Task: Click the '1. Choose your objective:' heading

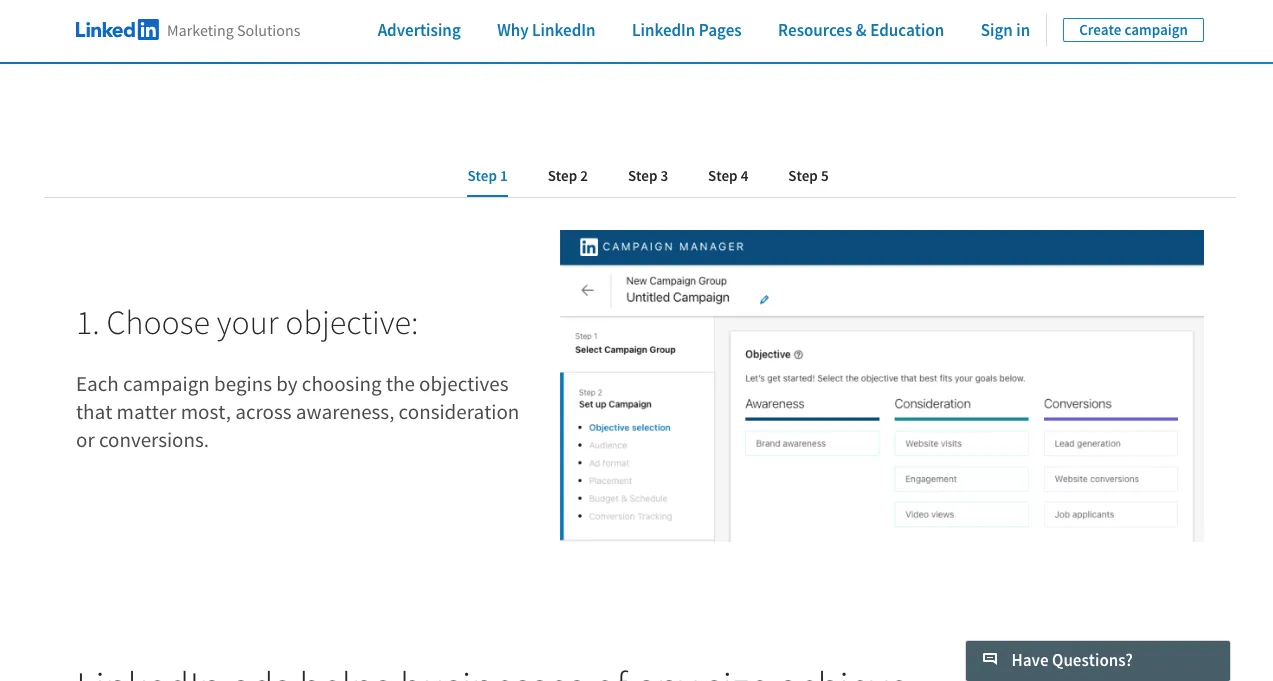Action: pyautogui.click(x=247, y=323)
